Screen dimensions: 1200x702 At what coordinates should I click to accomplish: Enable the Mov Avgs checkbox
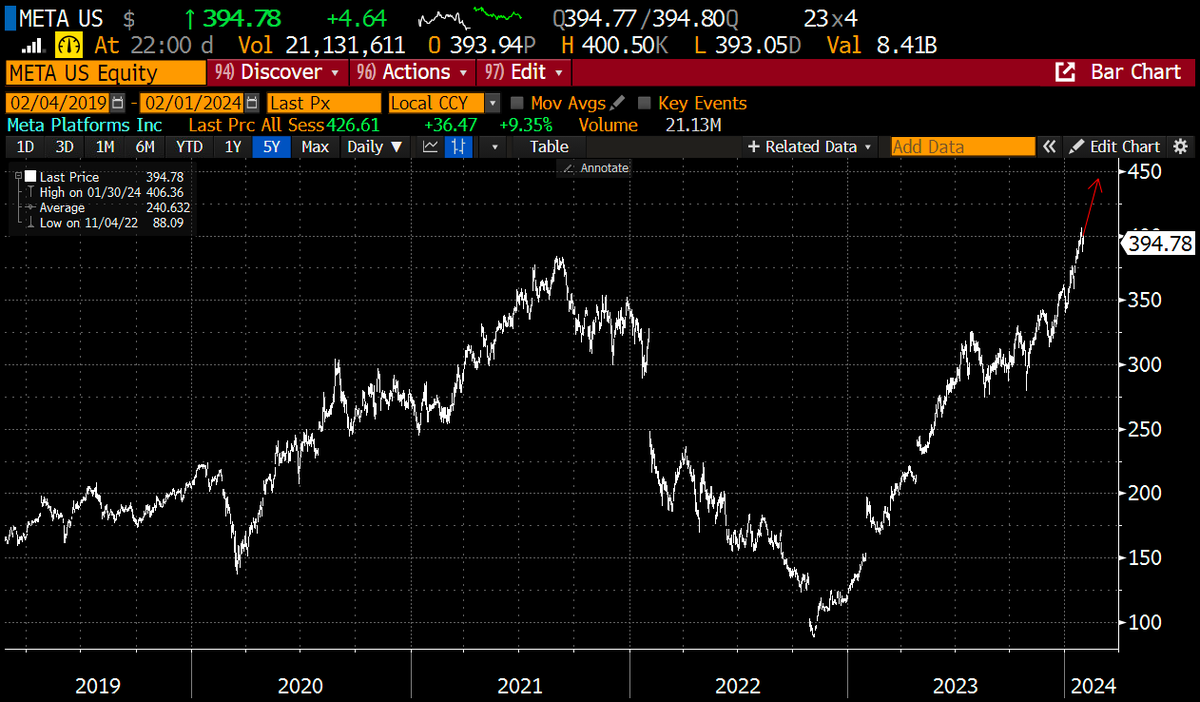(517, 103)
